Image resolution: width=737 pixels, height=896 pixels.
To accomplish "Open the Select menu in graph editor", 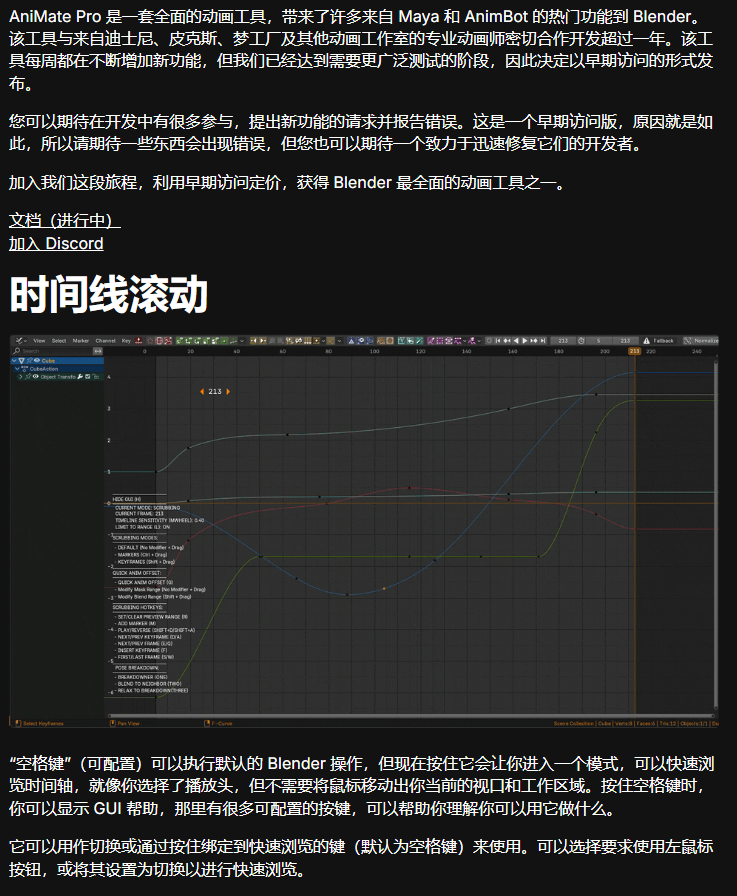I will 59,341.
